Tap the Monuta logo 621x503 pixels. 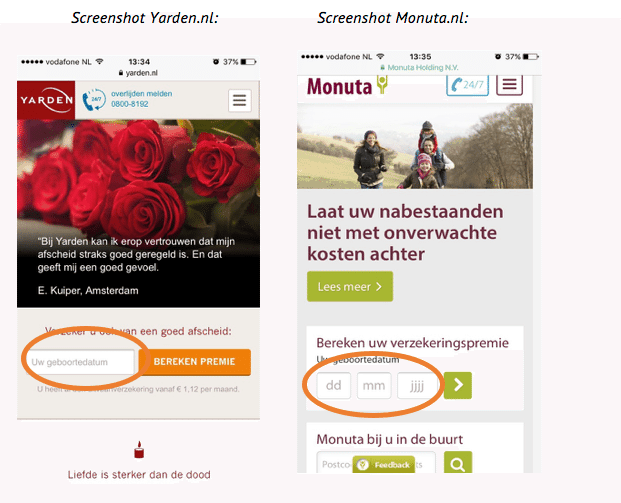click(x=347, y=86)
